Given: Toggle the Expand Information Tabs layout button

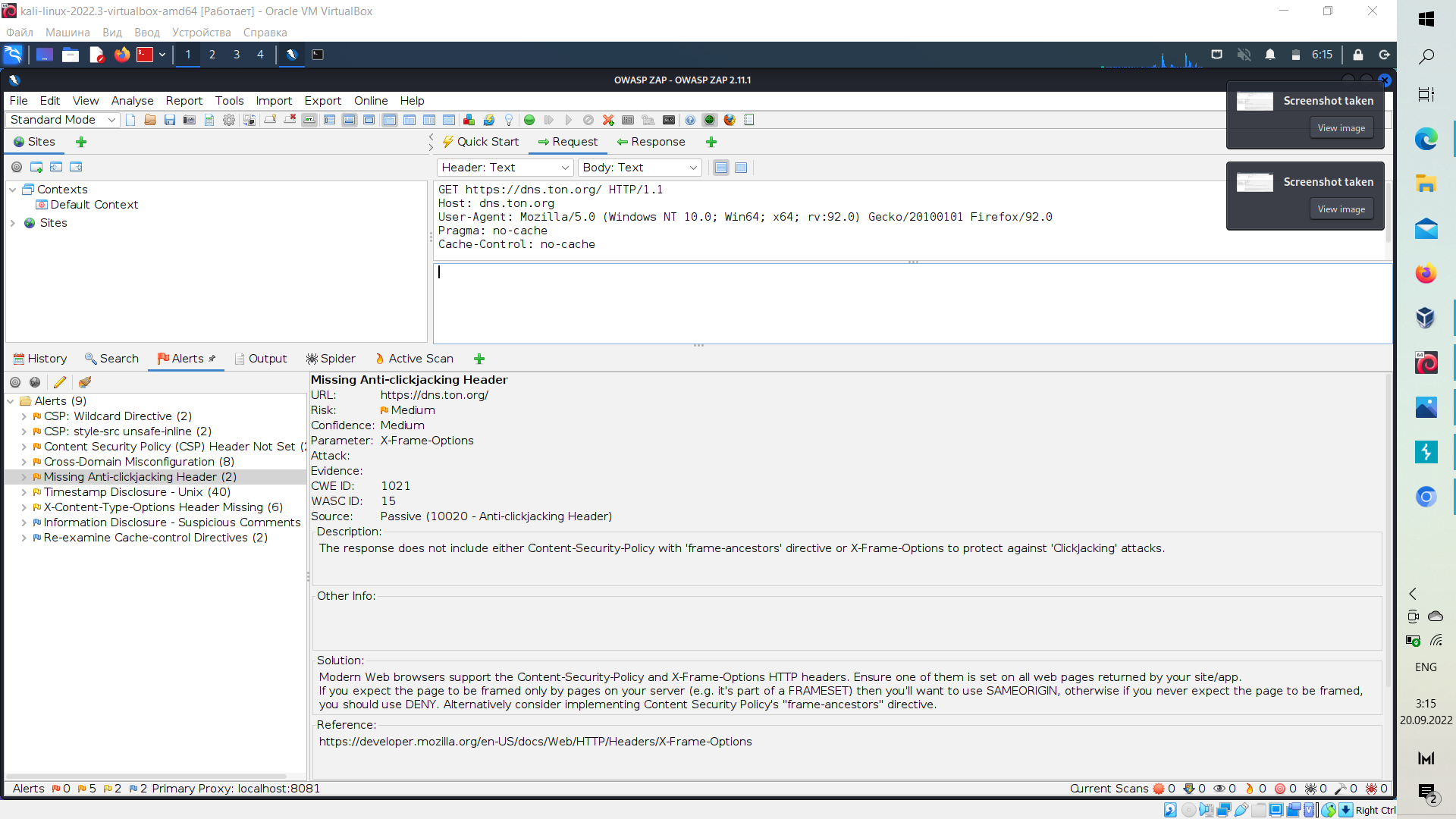Looking at the screenshot, I should pos(349,120).
